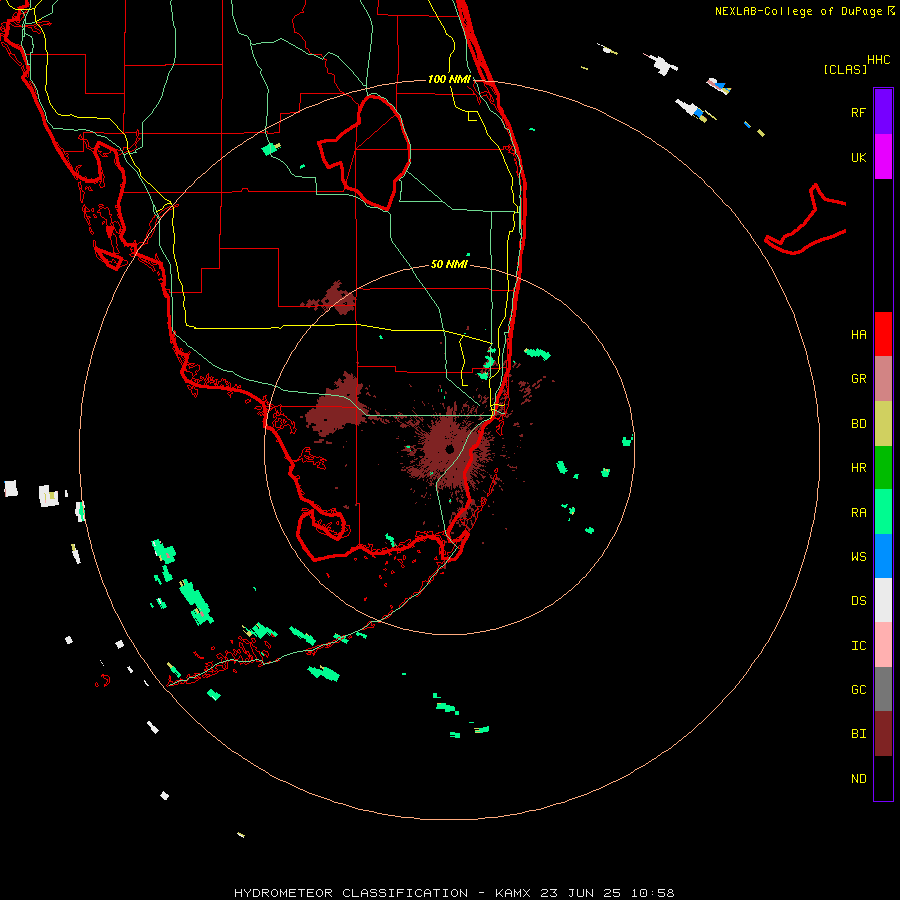The image size is (900, 900).
Task: Click the brown echo patch west of radar
Action: click(336, 405)
